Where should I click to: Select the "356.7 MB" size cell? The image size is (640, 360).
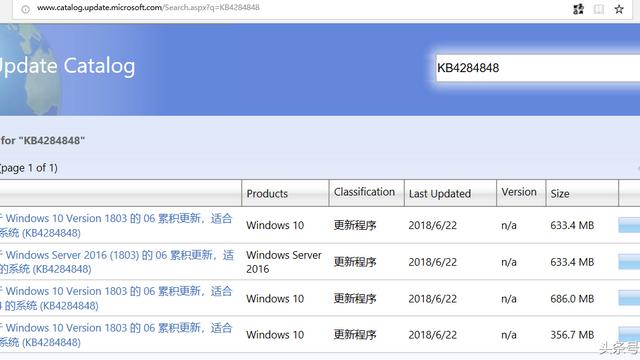coord(572,335)
